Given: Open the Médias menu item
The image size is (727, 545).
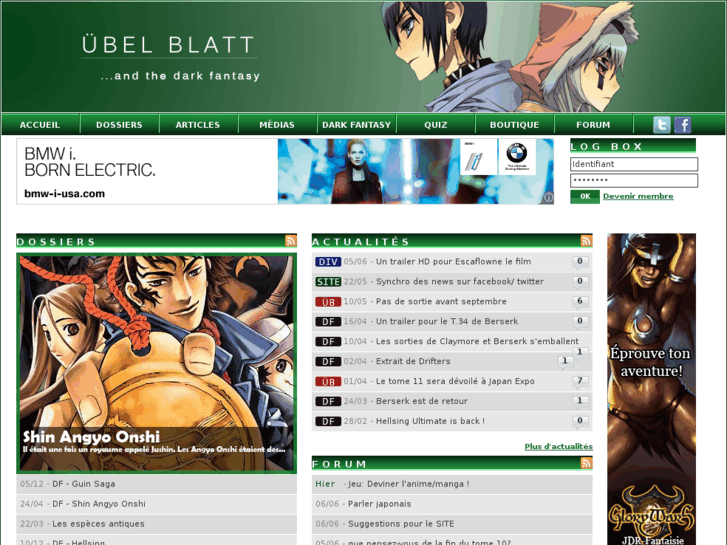Looking at the screenshot, I should tap(277, 125).
